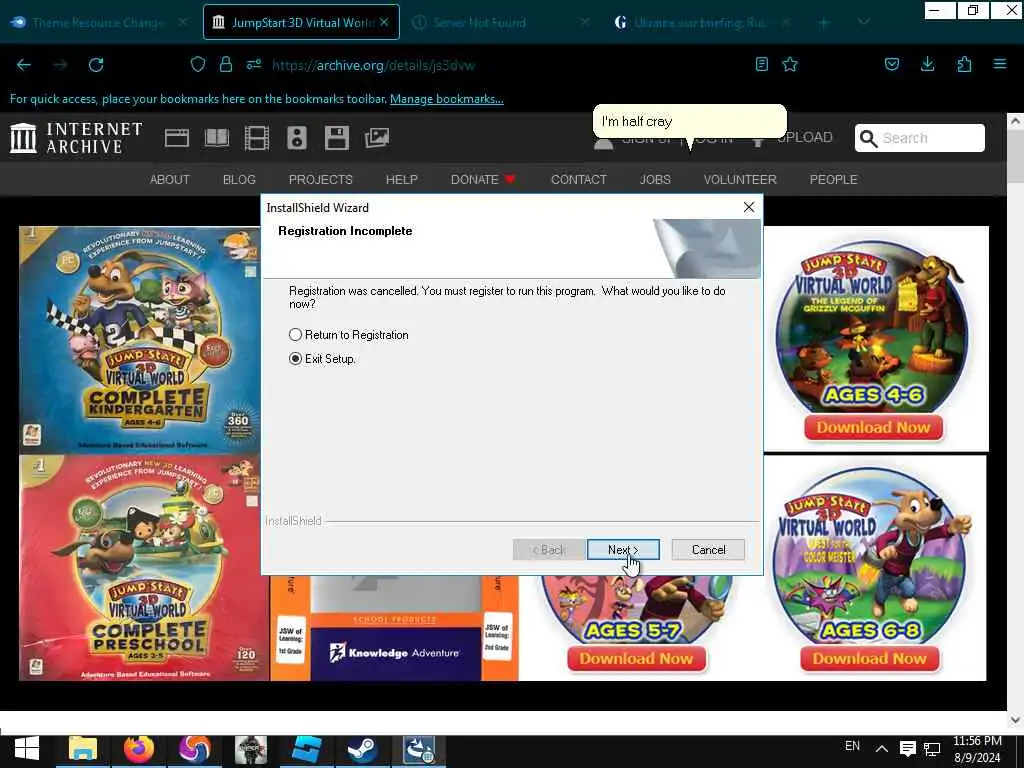The height and width of the screenshot is (768, 1024).
Task: Open the PEOPLE menu item
Action: tap(833, 180)
